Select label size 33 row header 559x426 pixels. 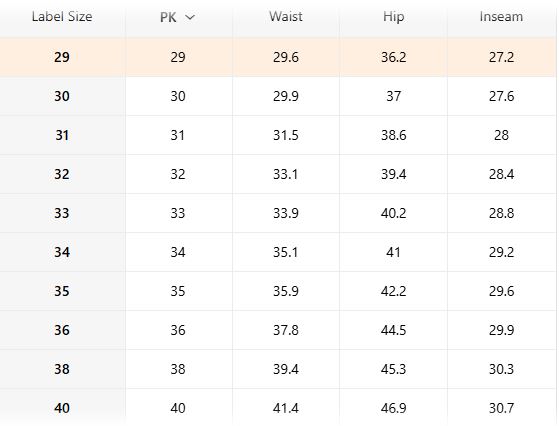point(62,213)
